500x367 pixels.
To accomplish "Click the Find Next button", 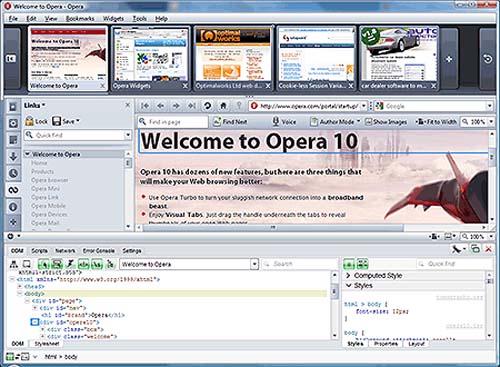I will (x=230, y=122).
